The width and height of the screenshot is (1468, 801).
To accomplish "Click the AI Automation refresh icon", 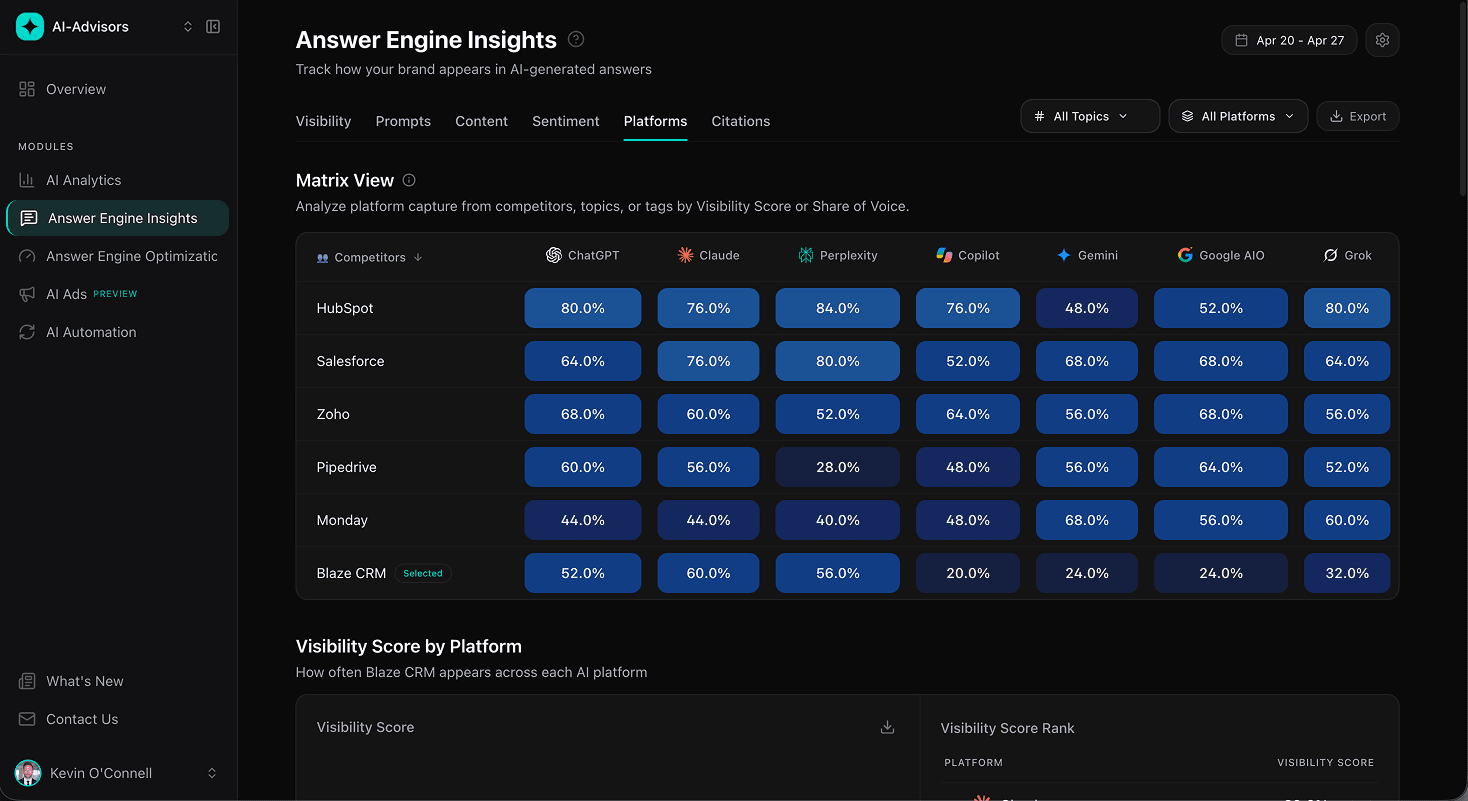I will [x=27, y=332].
